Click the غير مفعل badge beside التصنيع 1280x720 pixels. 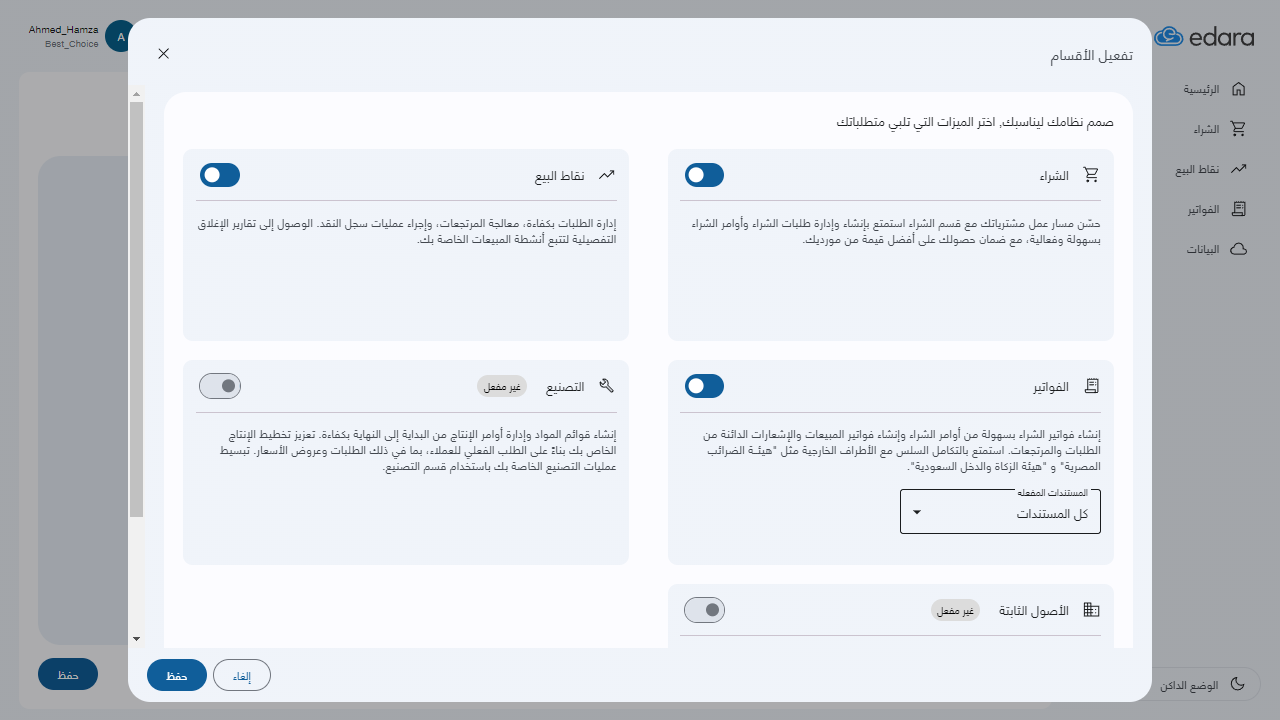(502, 387)
